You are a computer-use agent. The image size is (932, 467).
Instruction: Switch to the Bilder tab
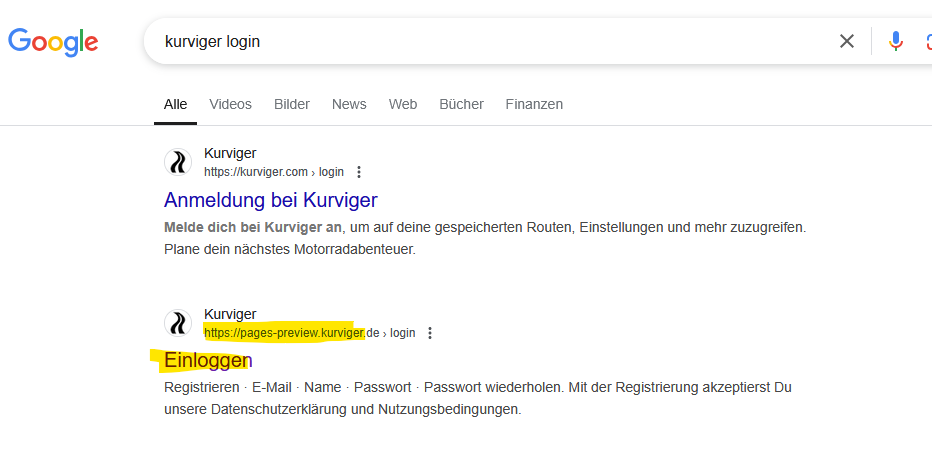pyautogui.click(x=292, y=105)
